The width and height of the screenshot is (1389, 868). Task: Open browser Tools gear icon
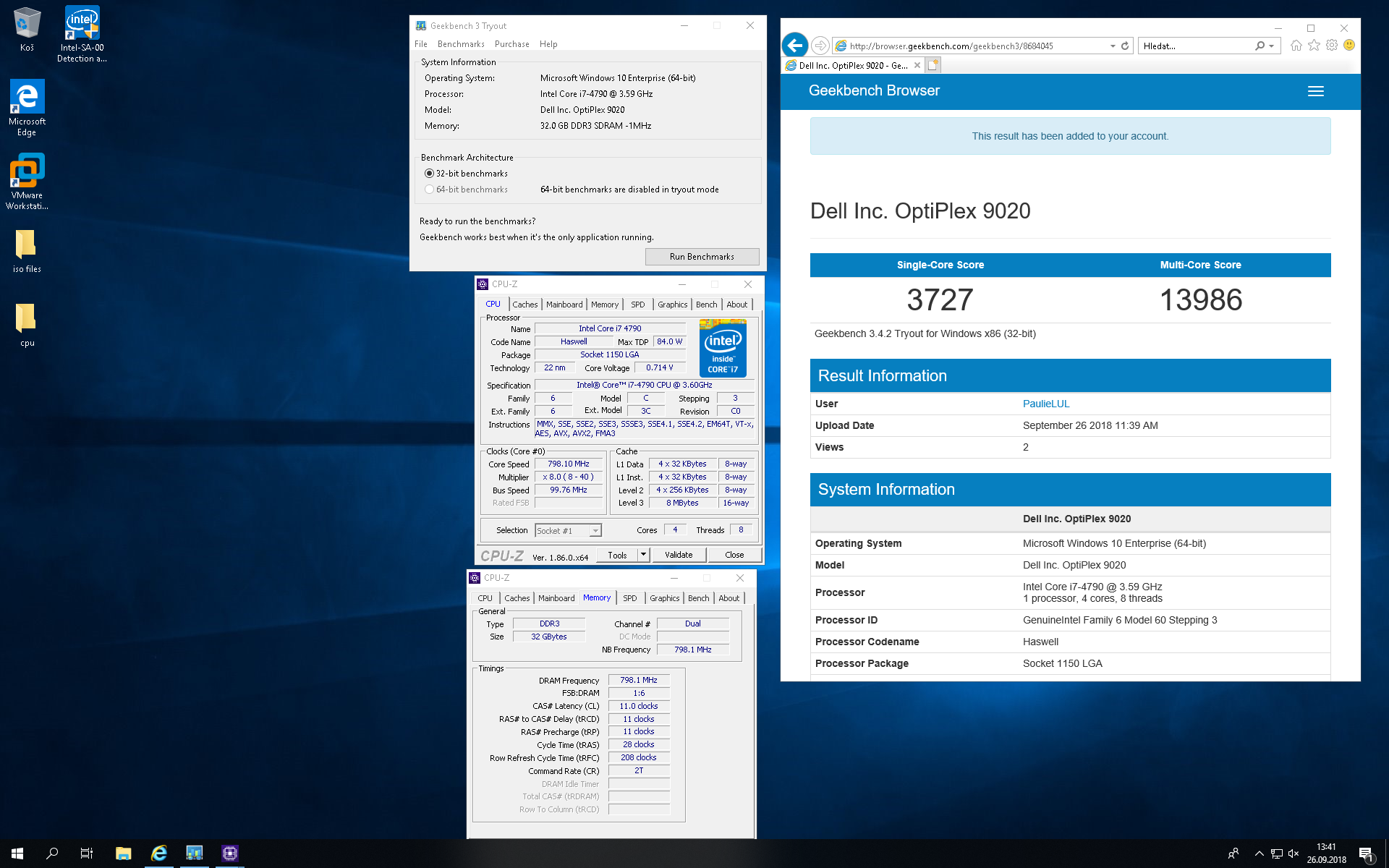pyautogui.click(x=1332, y=45)
